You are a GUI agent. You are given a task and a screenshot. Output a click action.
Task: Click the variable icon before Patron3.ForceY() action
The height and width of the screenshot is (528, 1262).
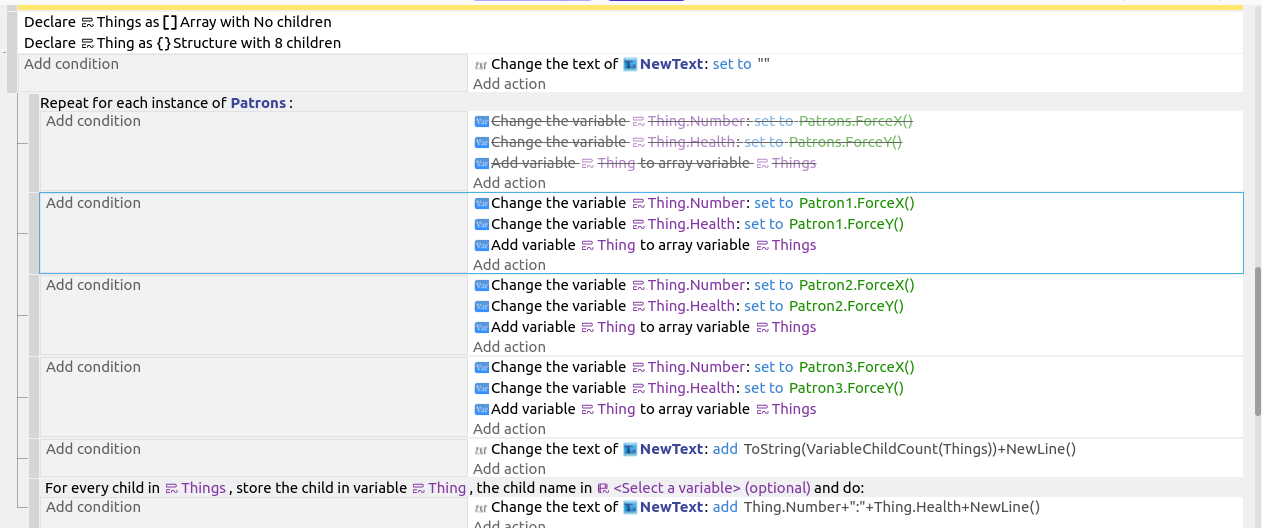481,388
